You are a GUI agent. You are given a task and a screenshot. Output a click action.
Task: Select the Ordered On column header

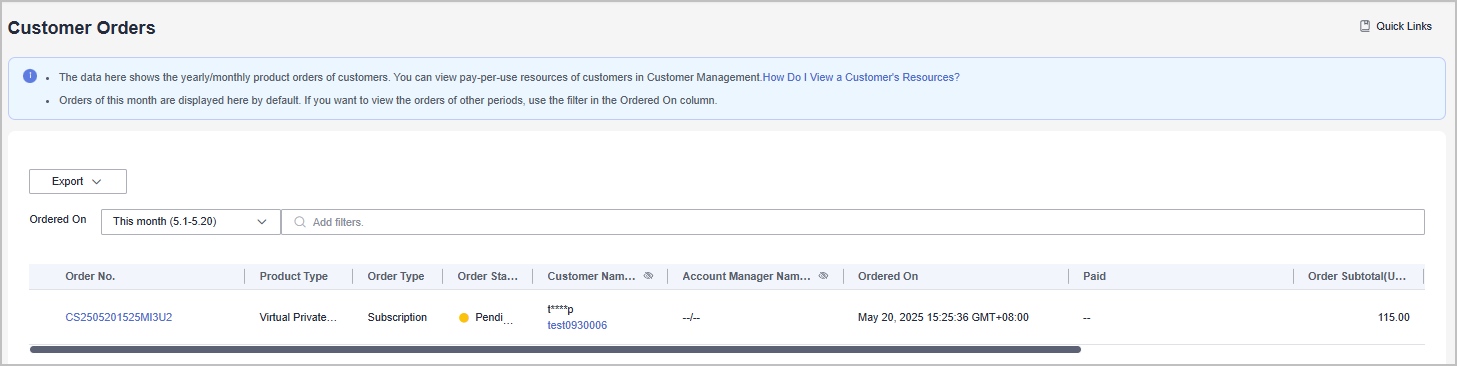[x=888, y=276]
